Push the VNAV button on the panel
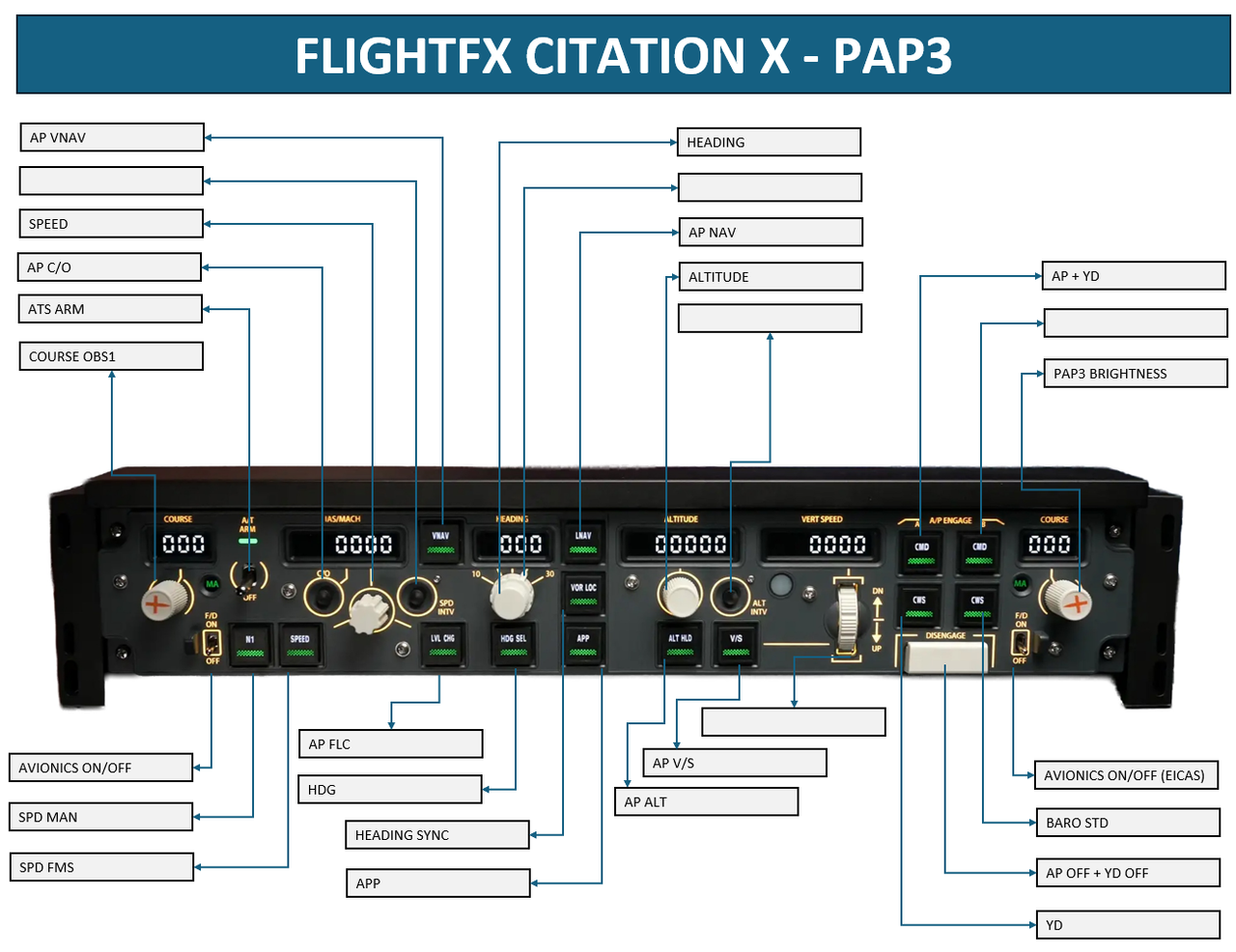 441,541
